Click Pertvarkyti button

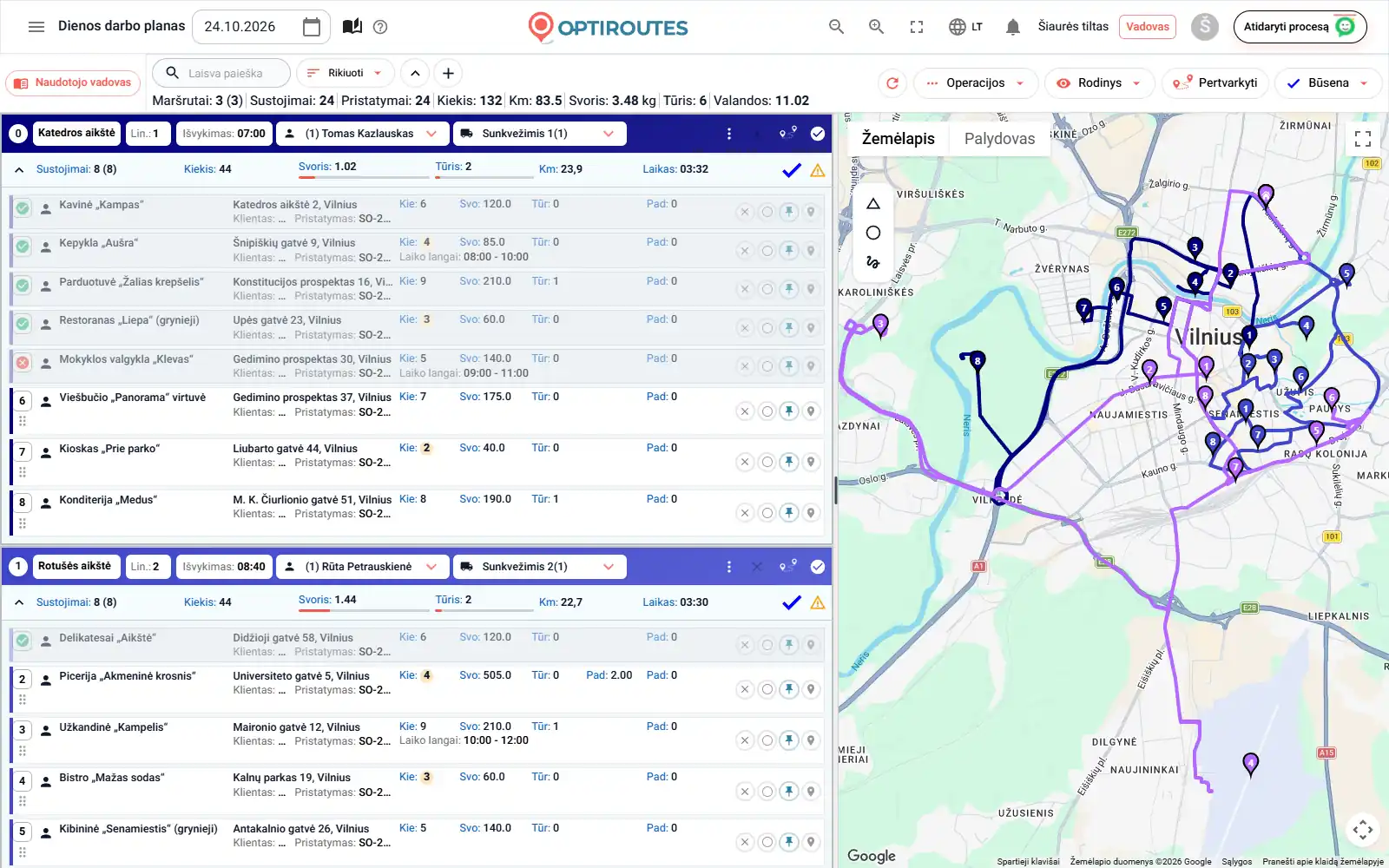(x=1215, y=83)
